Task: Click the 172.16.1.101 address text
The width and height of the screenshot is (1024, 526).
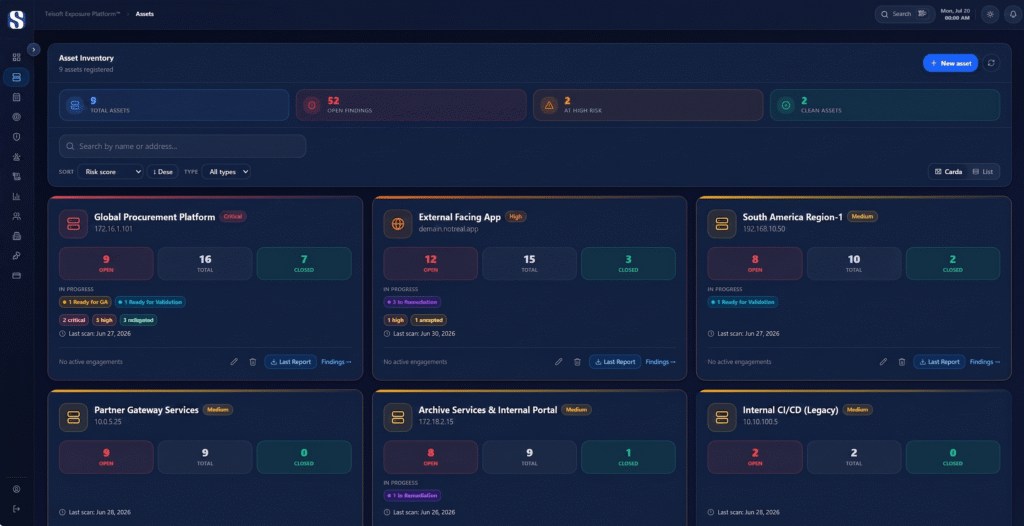Action: pos(113,229)
